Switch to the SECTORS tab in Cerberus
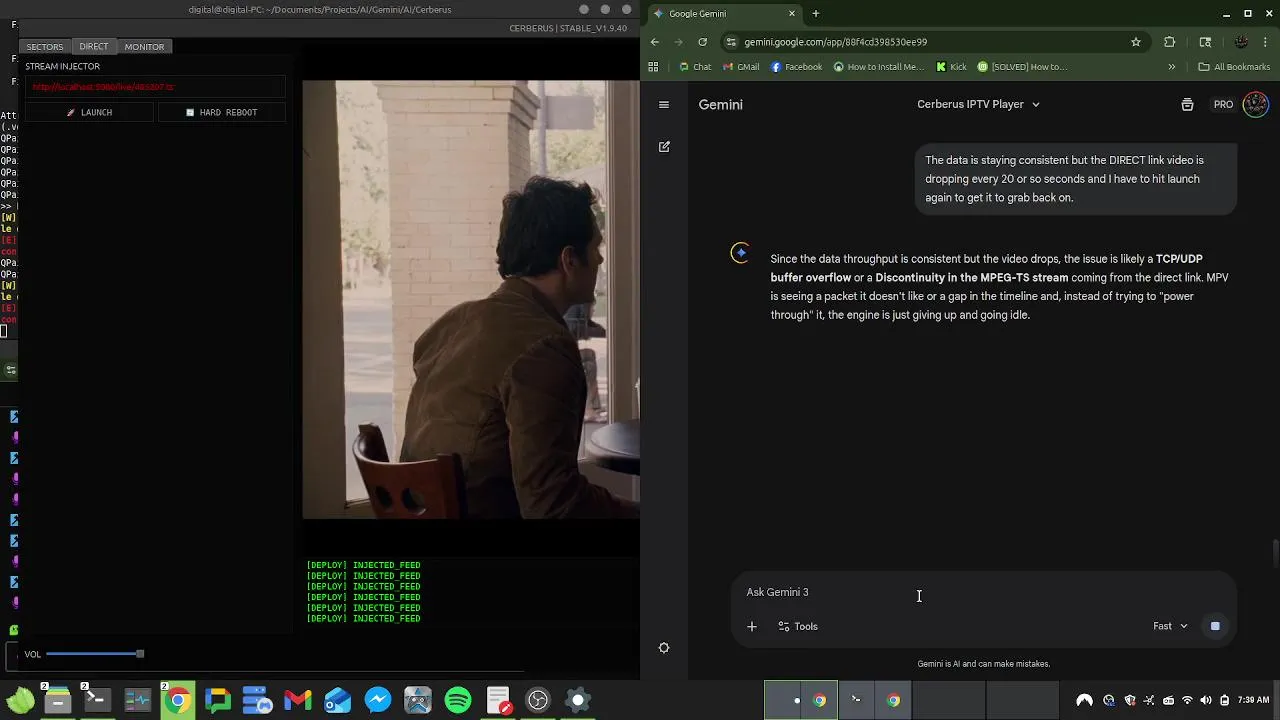Viewport: 1280px width, 720px height. point(45,47)
